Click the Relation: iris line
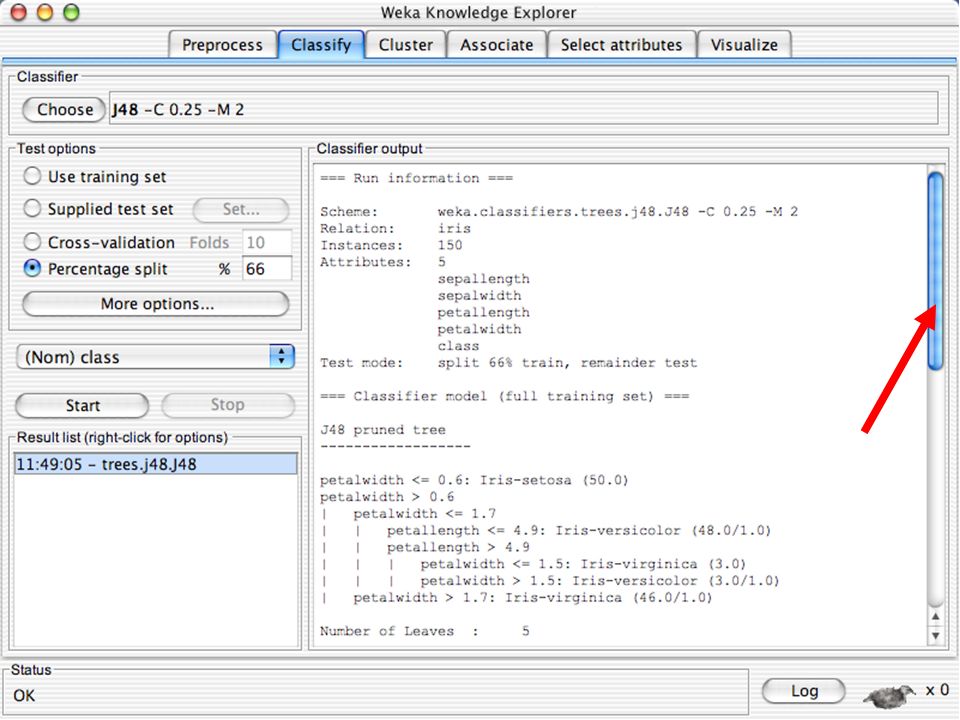This screenshot has height=720, width=960. pyautogui.click(x=396, y=228)
